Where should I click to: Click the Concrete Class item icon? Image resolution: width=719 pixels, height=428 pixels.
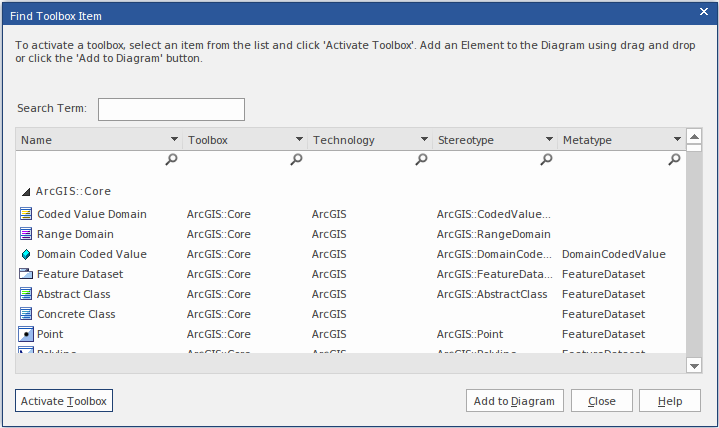pyautogui.click(x=26, y=314)
